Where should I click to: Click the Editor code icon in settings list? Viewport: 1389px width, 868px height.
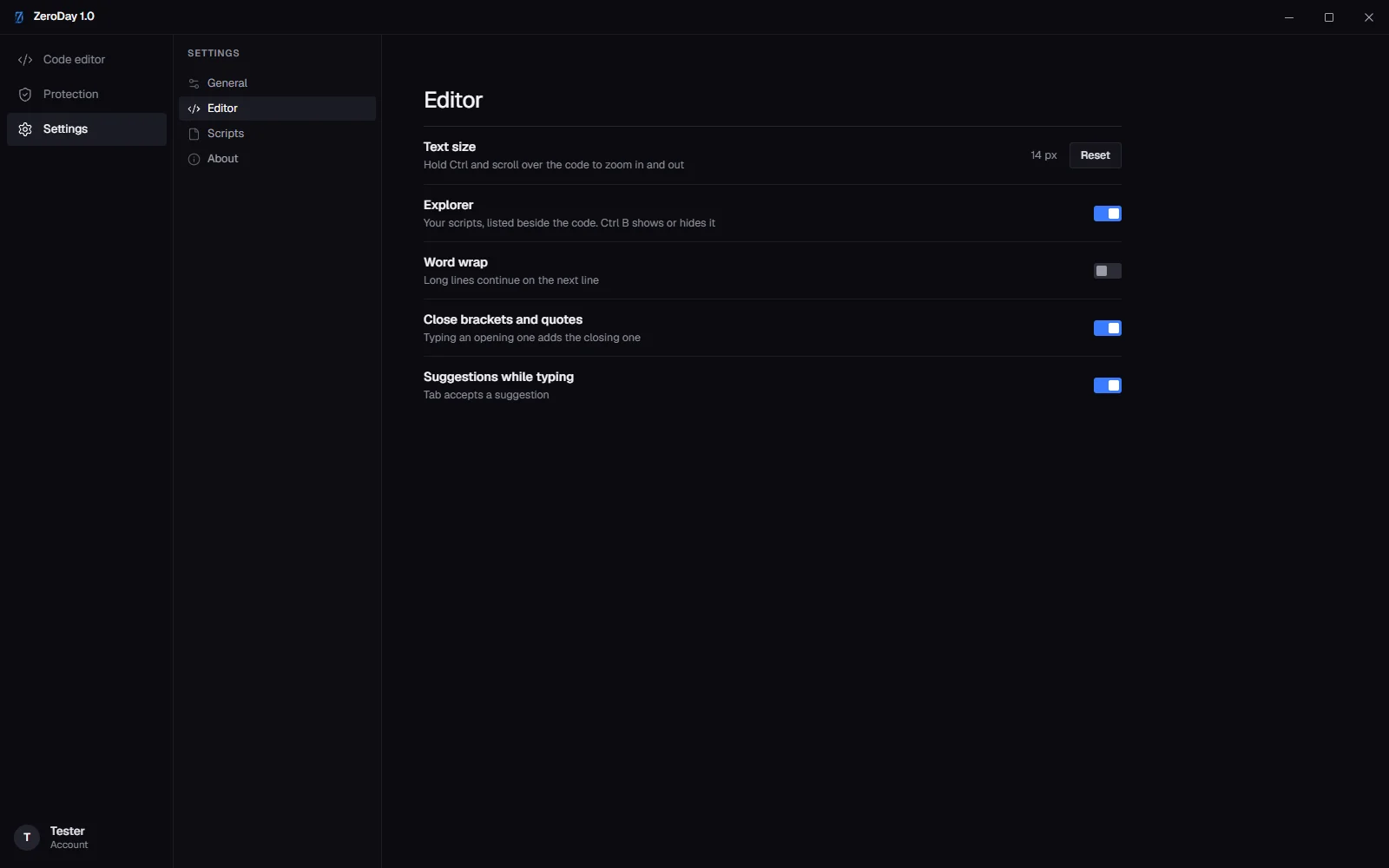tap(194, 108)
